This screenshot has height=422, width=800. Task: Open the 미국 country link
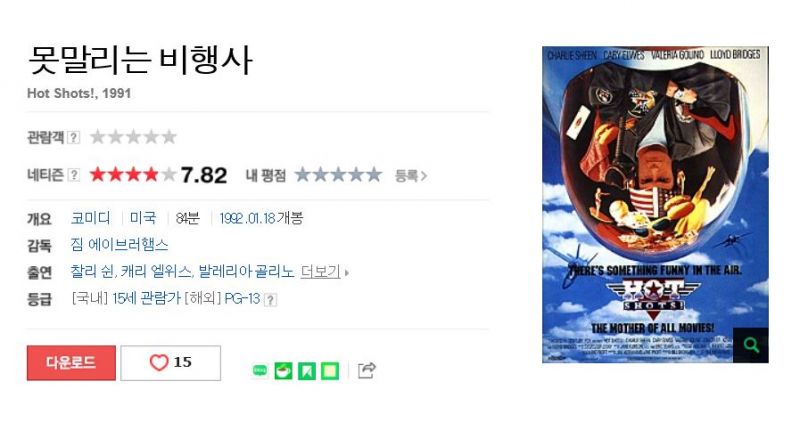(x=143, y=218)
